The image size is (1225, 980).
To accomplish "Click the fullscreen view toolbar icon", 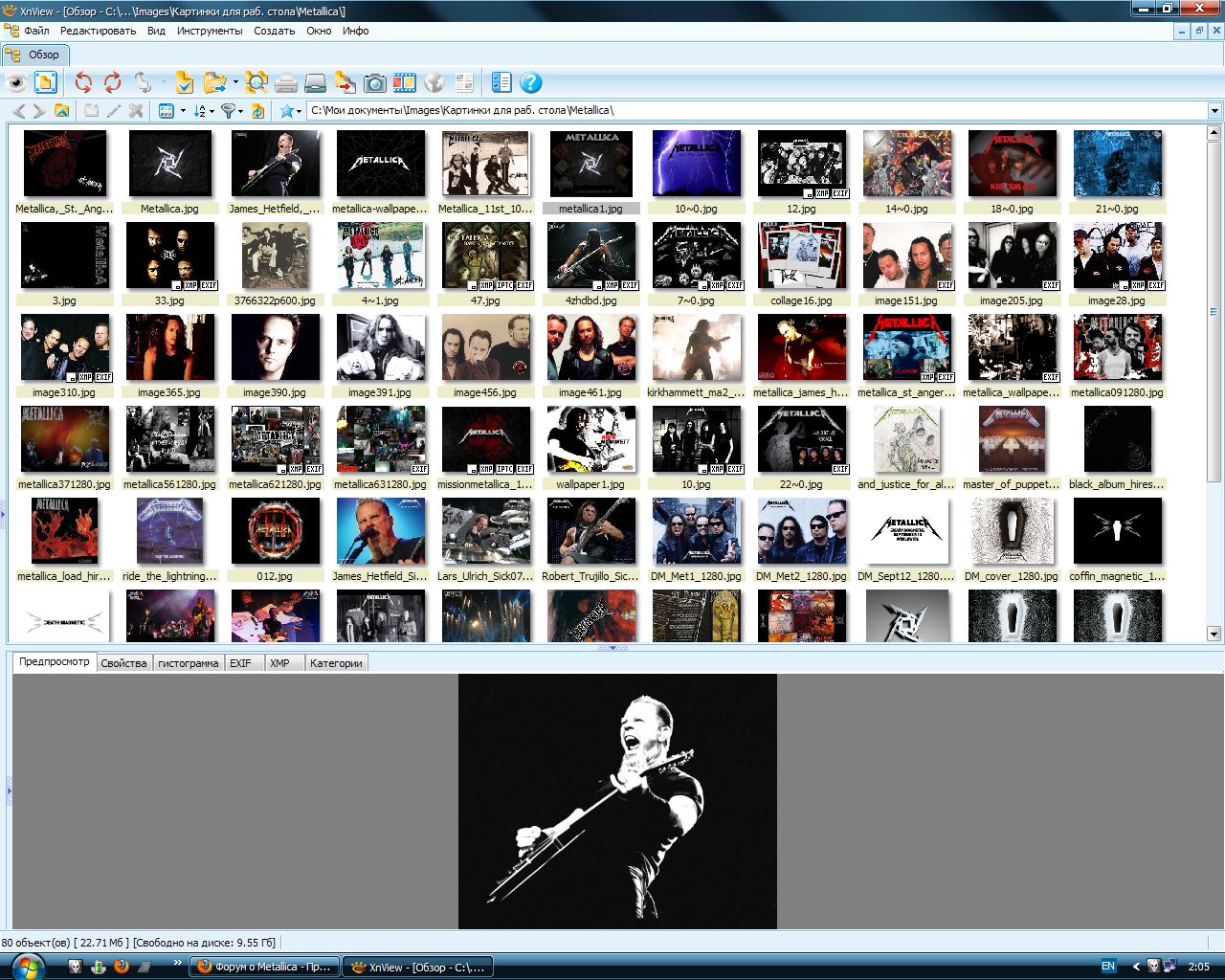I will pyautogui.click(x=46, y=83).
